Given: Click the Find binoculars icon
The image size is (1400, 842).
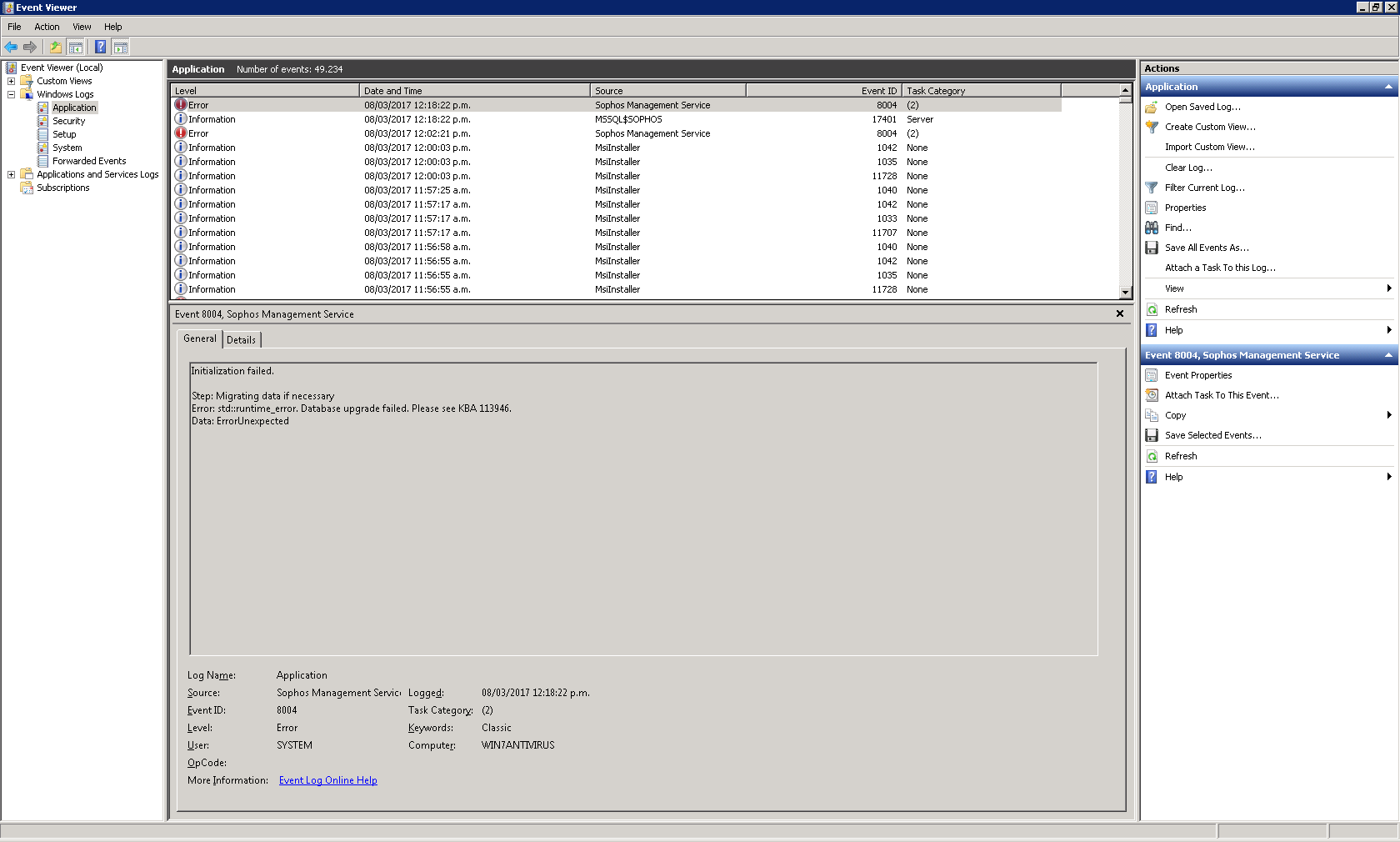Looking at the screenshot, I should pos(1152,228).
